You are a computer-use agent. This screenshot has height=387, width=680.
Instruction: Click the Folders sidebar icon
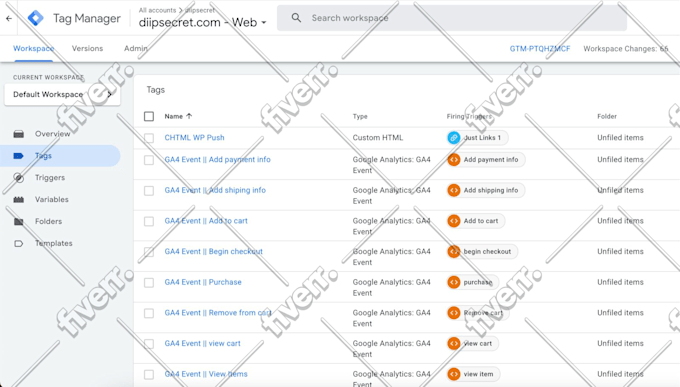click(19, 221)
